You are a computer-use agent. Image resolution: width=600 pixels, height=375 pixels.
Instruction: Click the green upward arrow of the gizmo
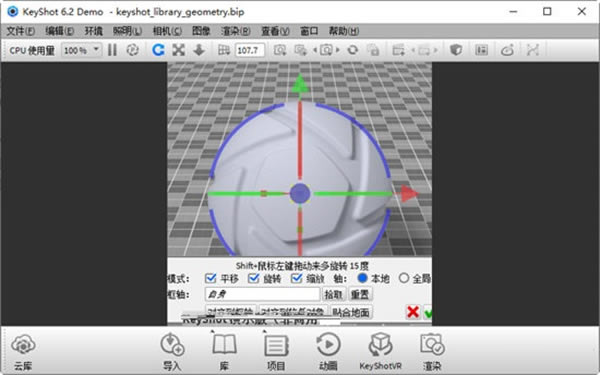300,84
